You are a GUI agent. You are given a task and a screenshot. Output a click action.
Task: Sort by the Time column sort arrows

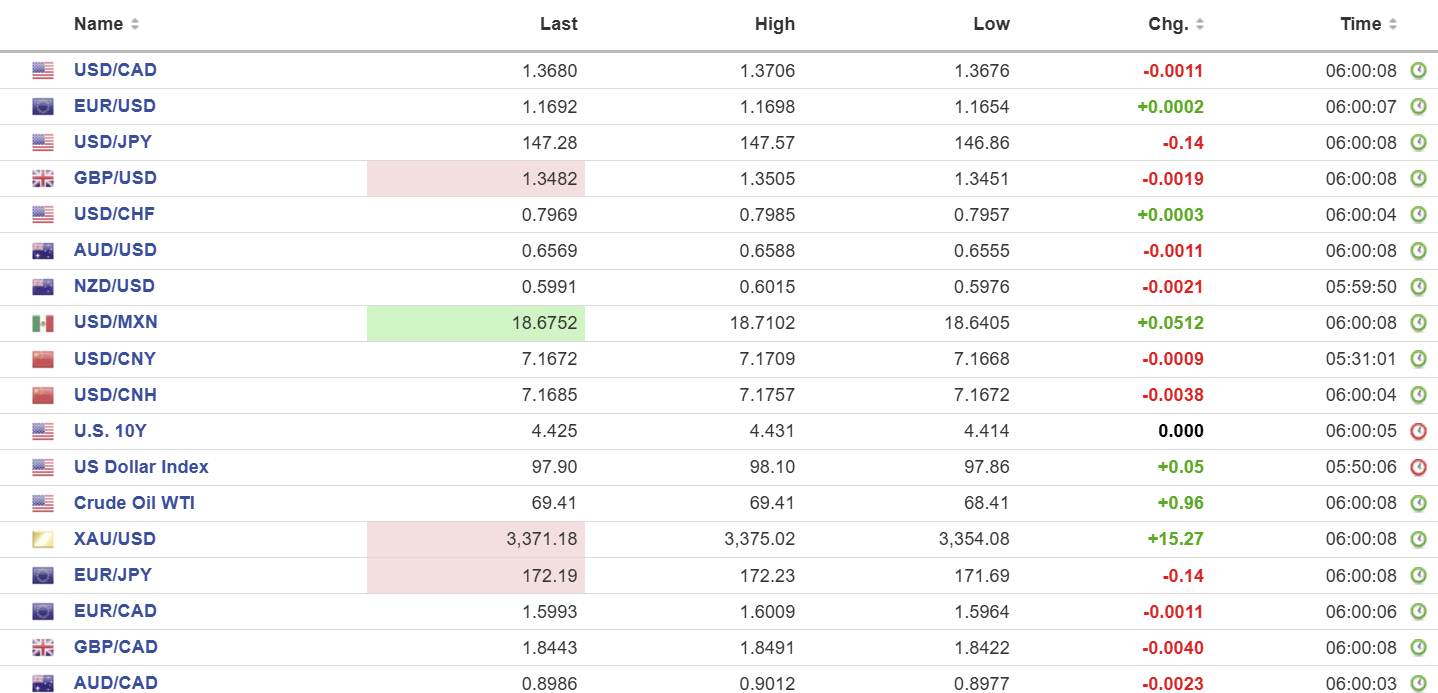click(x=1393, y=24)
